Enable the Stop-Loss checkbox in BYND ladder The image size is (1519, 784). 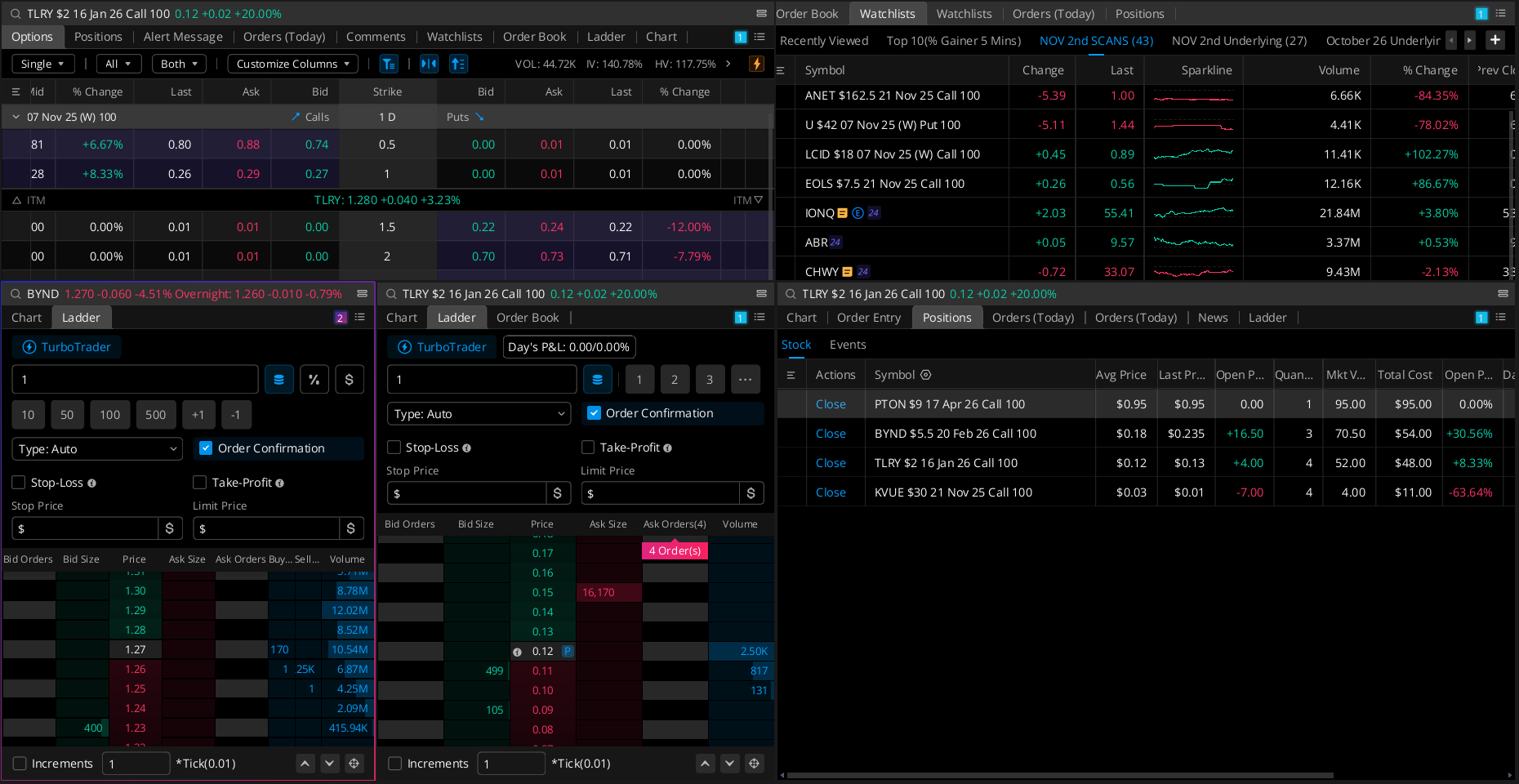(x=19, y=483)
